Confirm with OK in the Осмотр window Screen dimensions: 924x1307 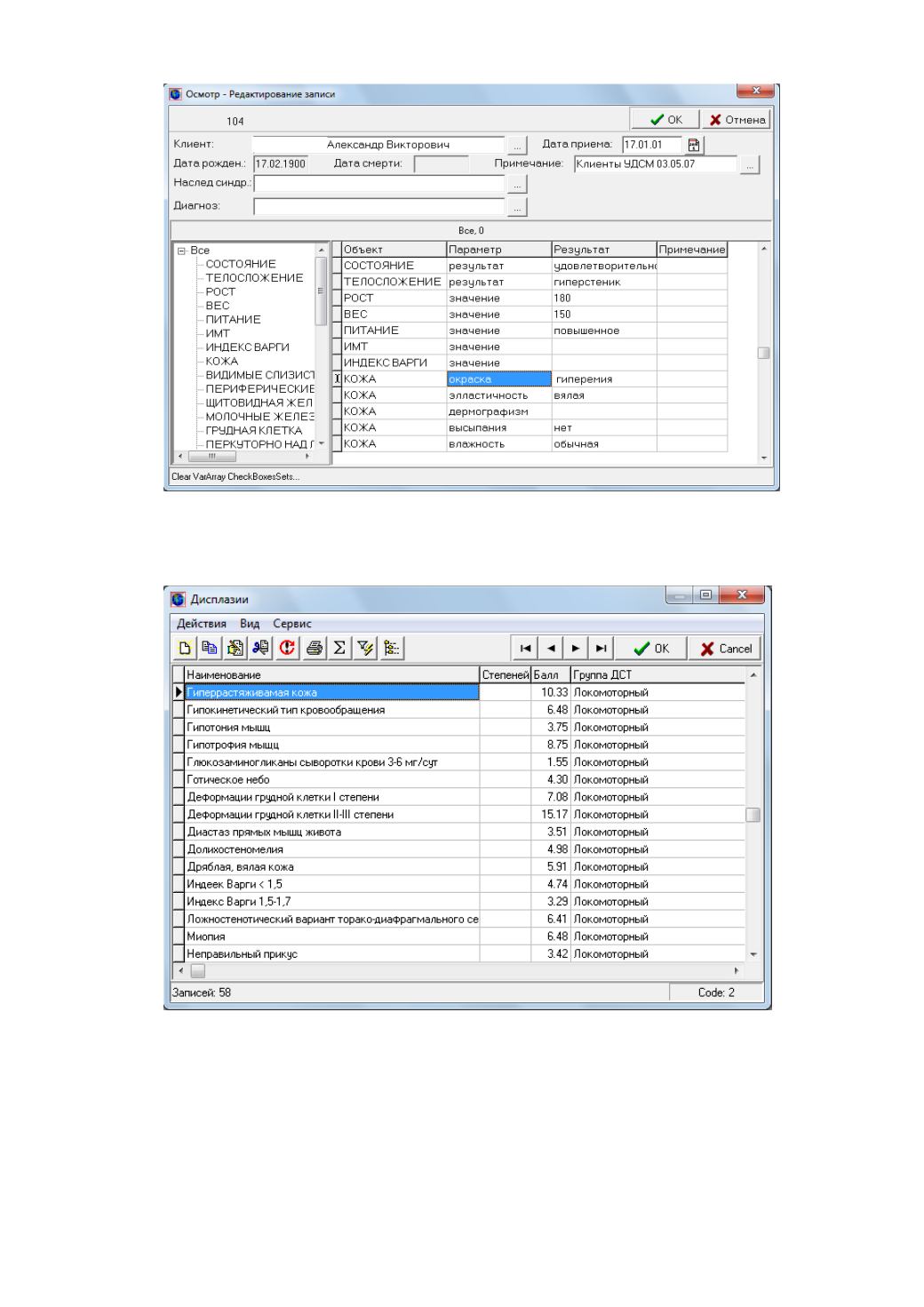coord(665,120)
